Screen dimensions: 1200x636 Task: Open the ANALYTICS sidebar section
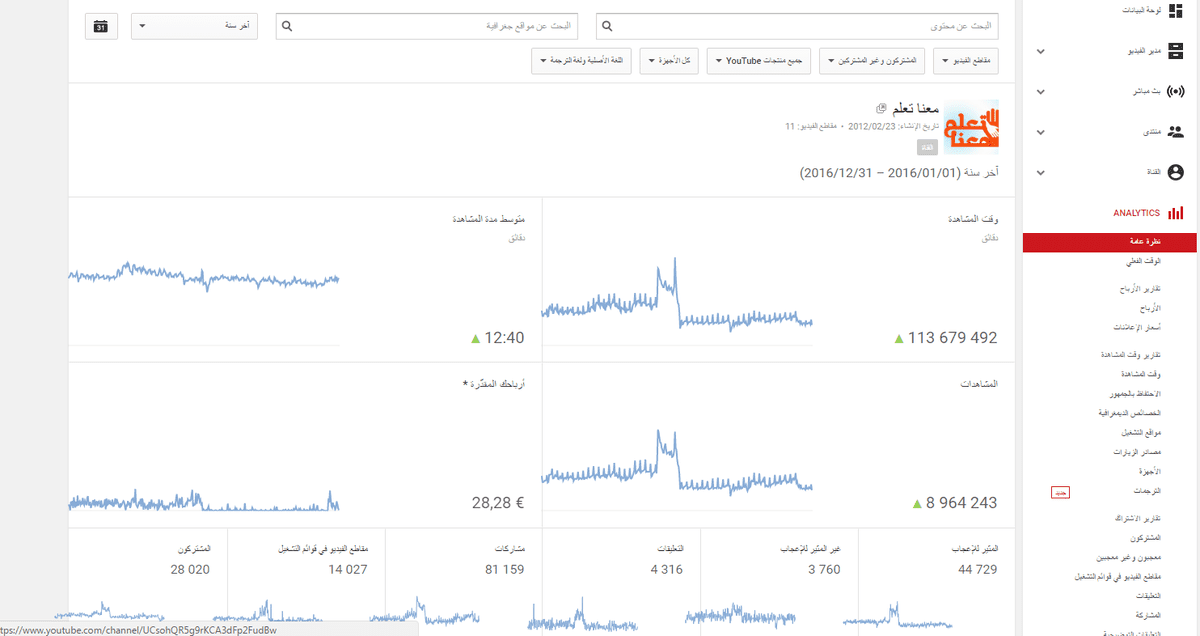pyautogui.click(x=1136, y=213)
